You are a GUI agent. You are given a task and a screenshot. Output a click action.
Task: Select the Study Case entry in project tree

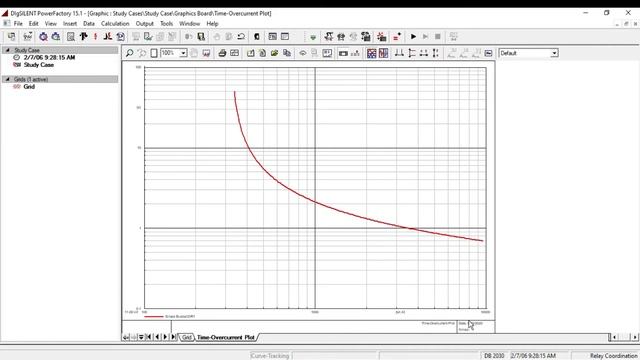(x=38, y=65)
